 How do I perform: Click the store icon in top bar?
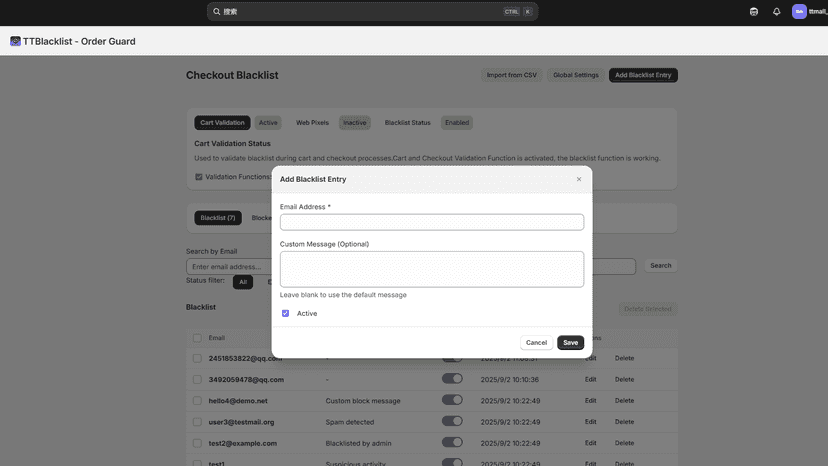754,12
